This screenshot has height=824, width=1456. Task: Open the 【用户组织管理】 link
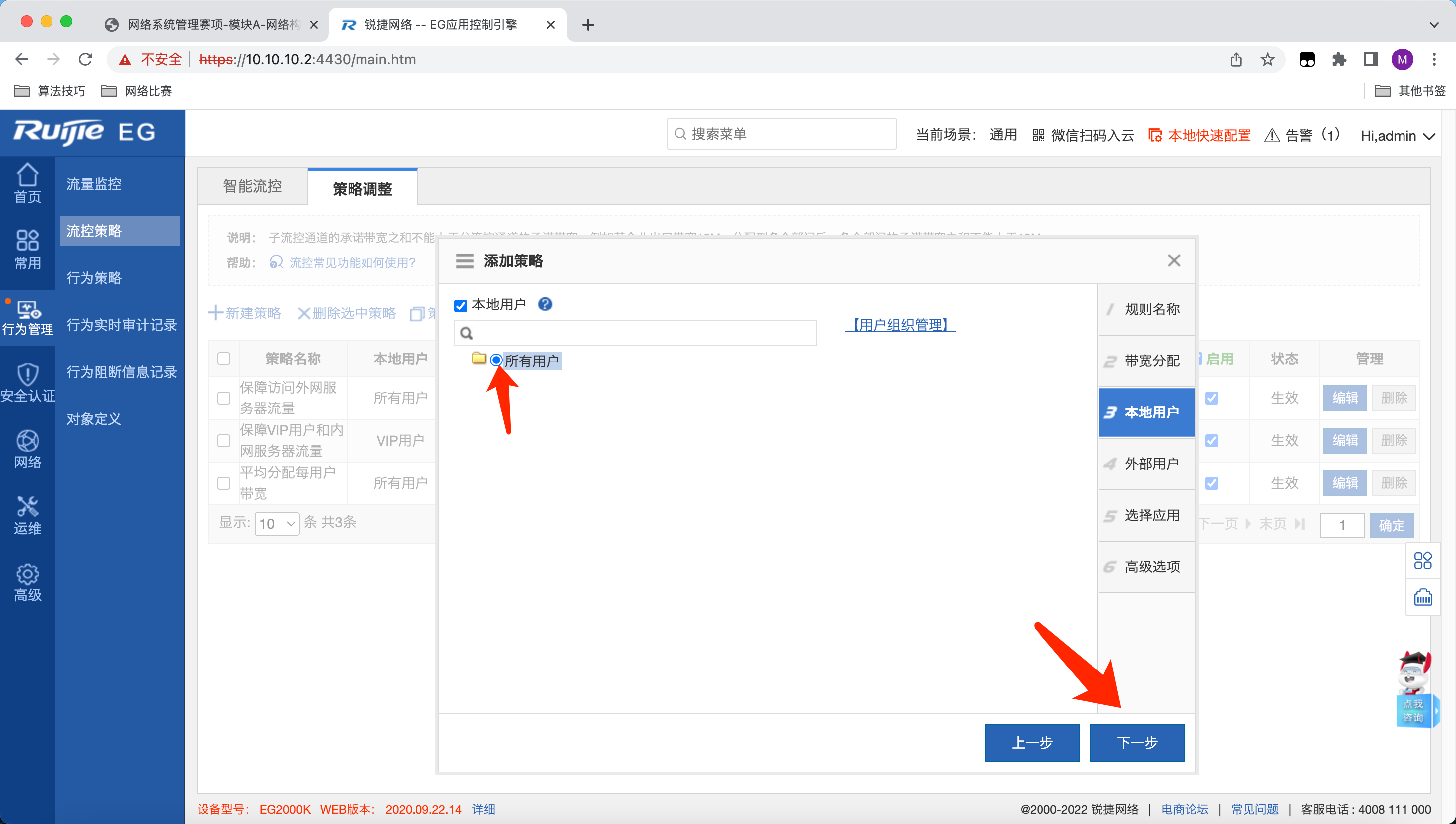pos(900,325)
